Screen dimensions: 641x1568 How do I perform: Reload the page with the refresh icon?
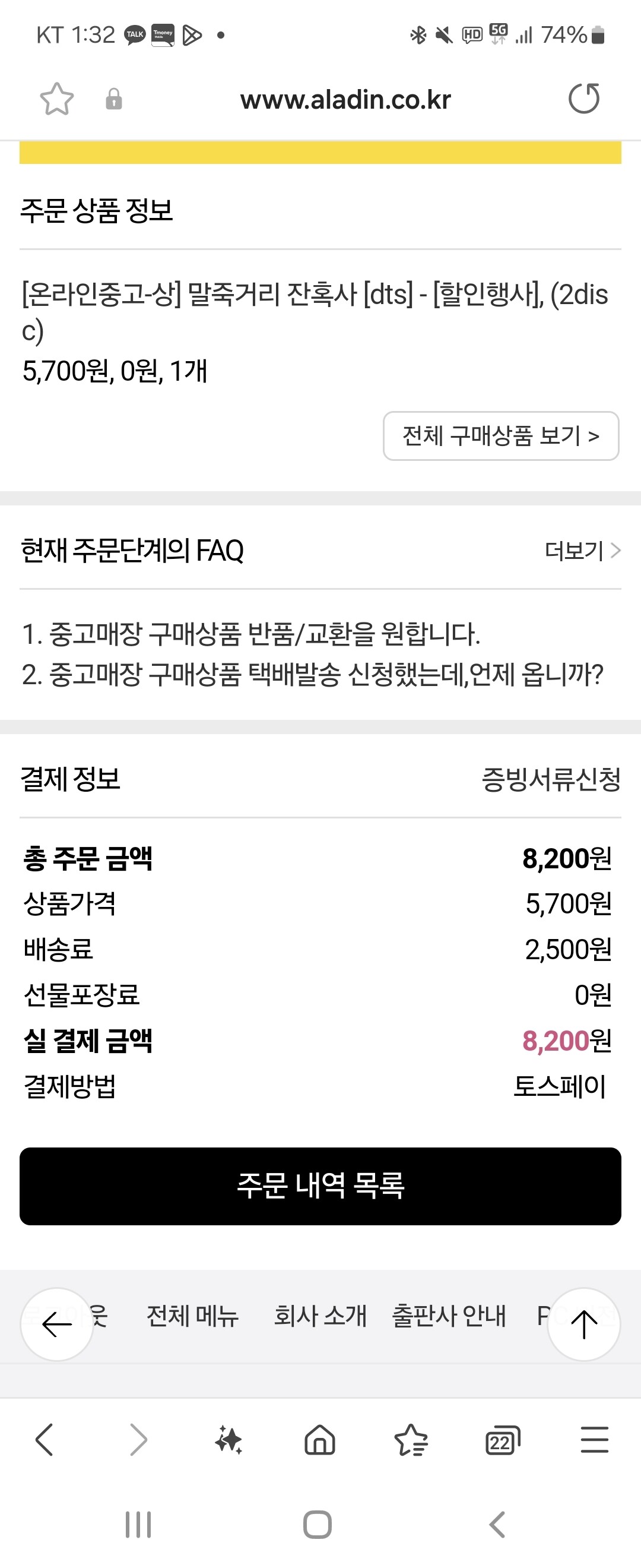coord(584,99)
